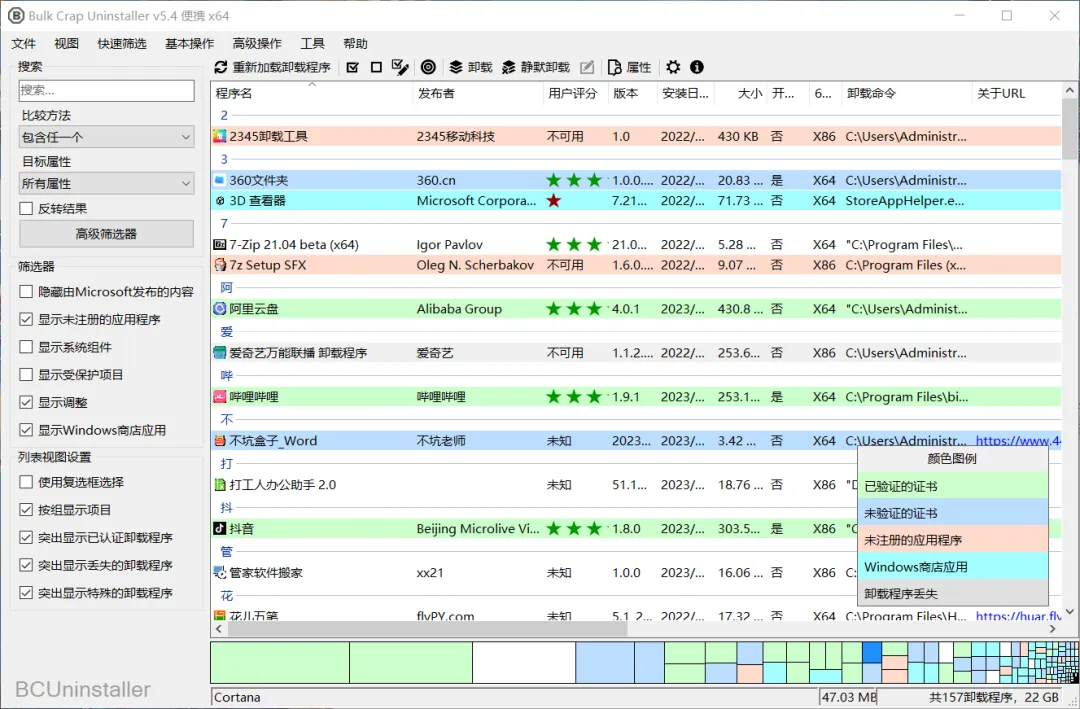Click the 360文件夹 app icon
1080x709 pixels.
220,181
